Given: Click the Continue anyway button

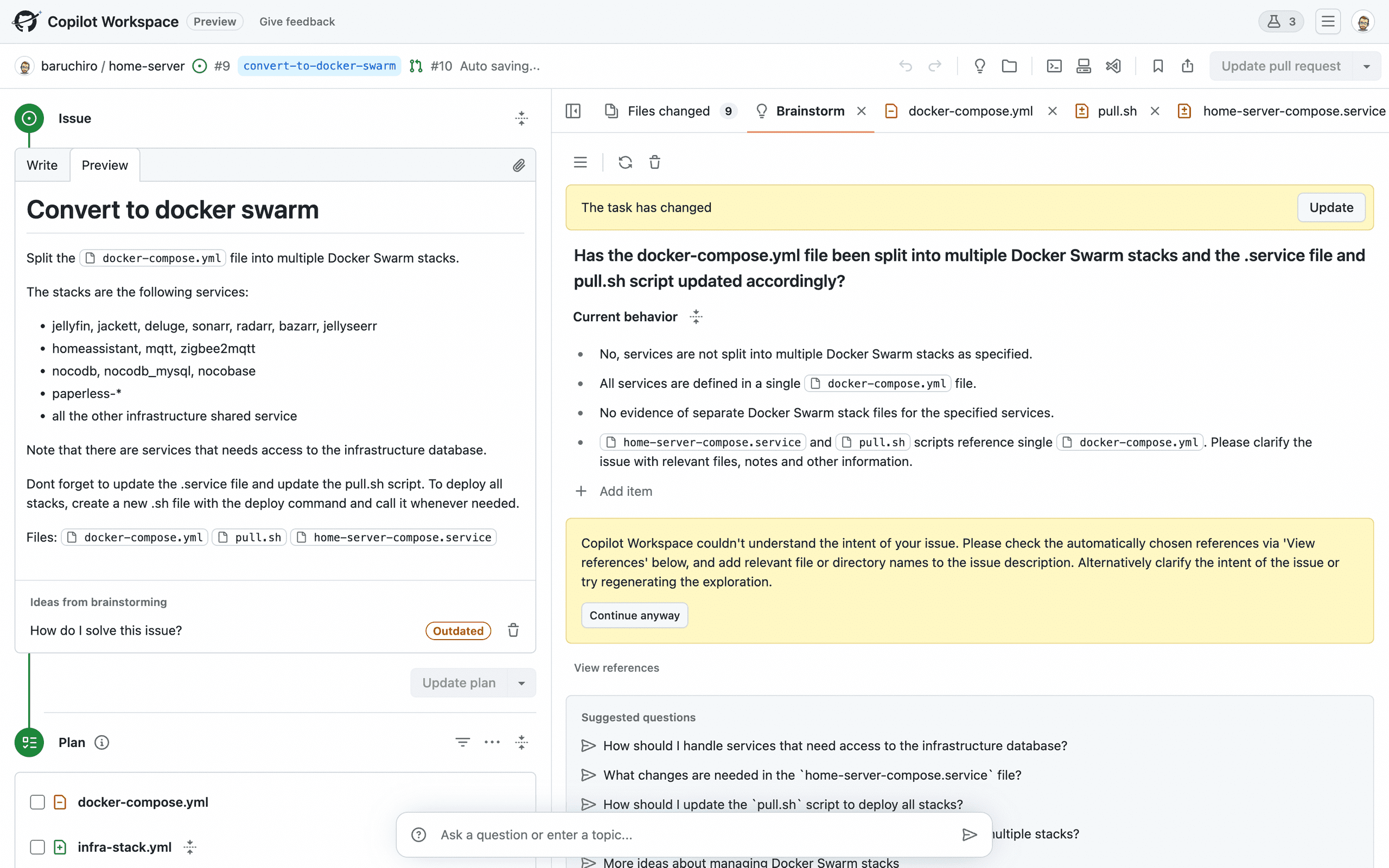Looking at the screenshot, I should [635, 615].
